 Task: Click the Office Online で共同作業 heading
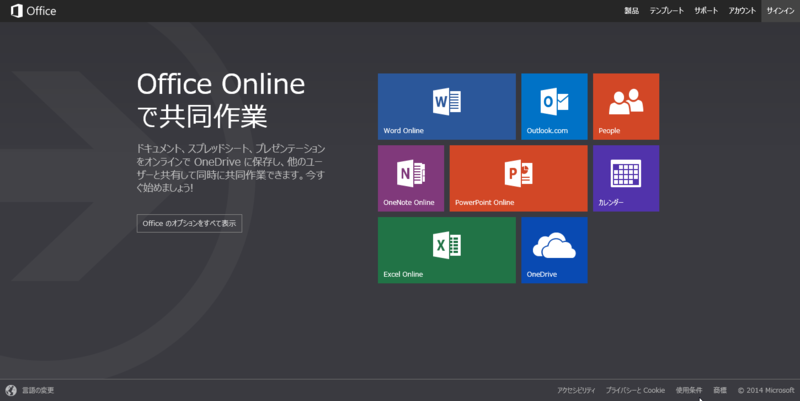click(x=221, y=100)
